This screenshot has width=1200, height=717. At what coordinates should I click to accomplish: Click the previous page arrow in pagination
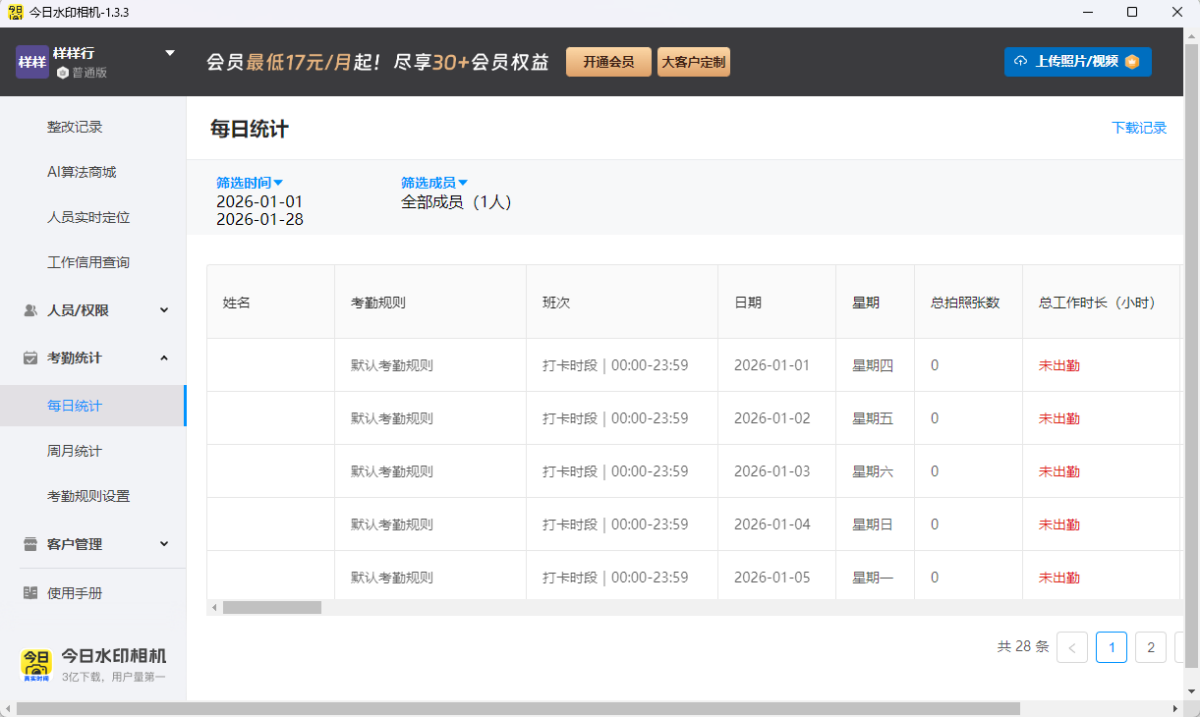pos(1072,648)
